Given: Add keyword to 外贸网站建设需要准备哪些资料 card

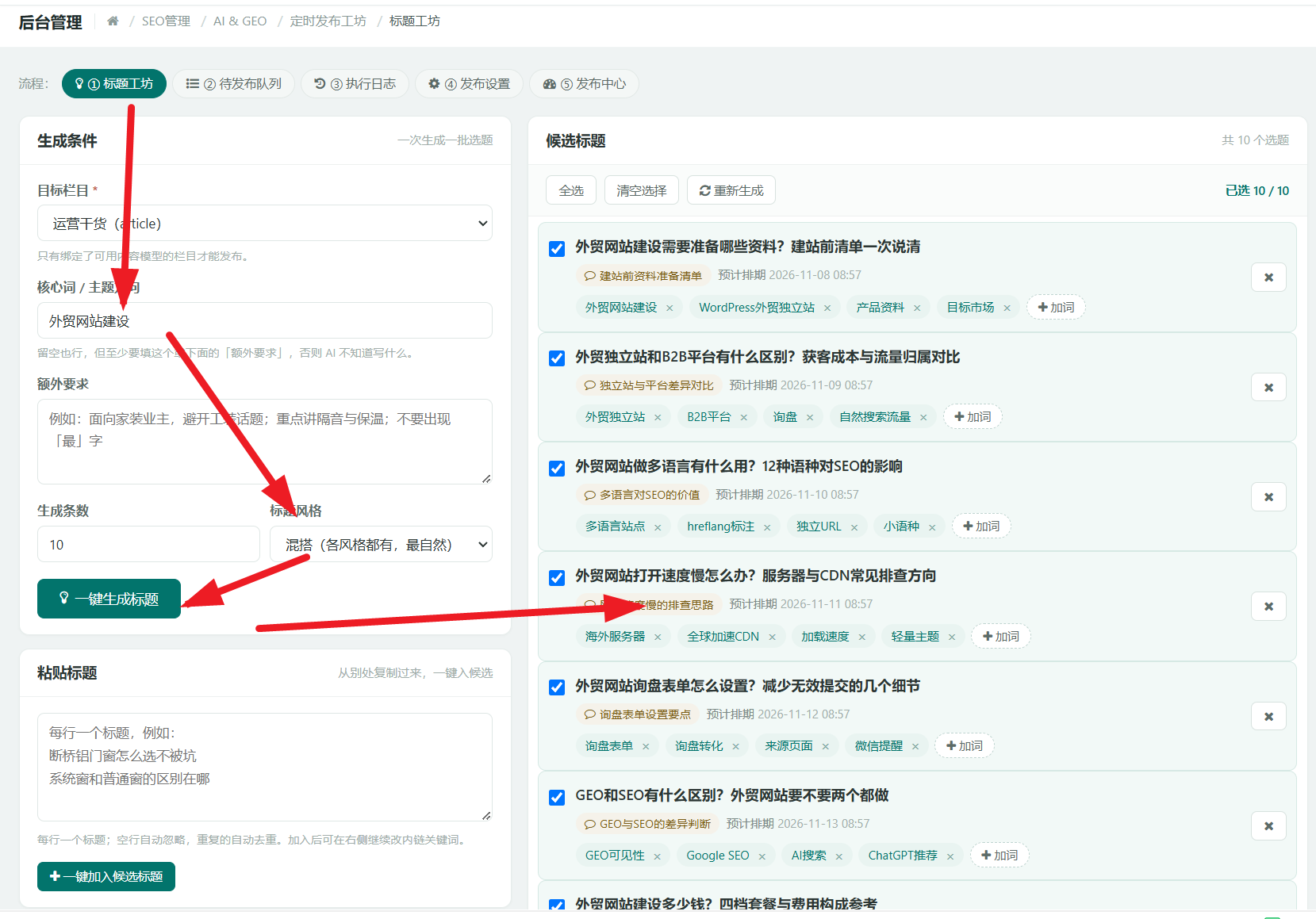Looking at the screenshot, I should point(1056,308).
